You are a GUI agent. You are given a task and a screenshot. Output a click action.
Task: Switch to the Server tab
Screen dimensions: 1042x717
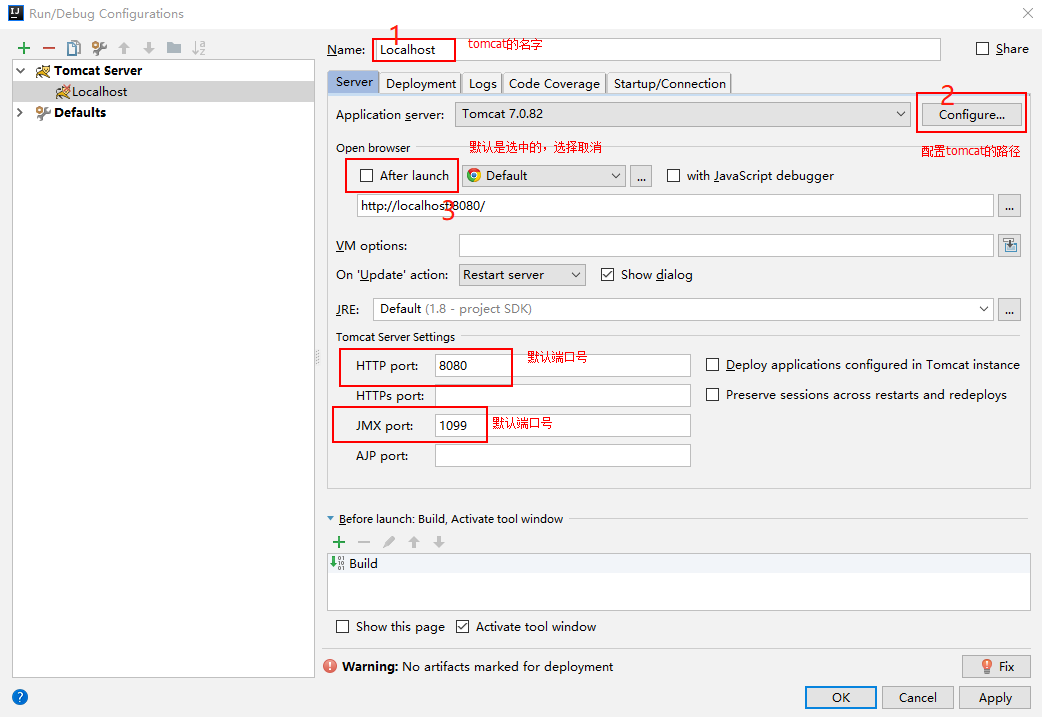tap(354, 82)
